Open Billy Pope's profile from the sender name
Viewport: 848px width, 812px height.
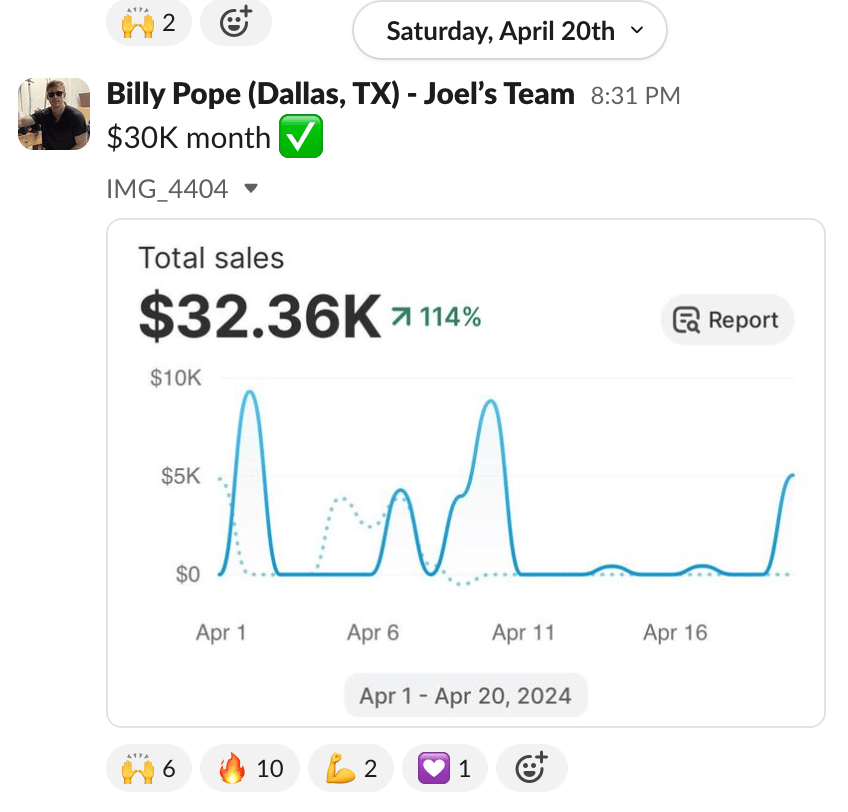pyautogui.click(x=340, y=95)
